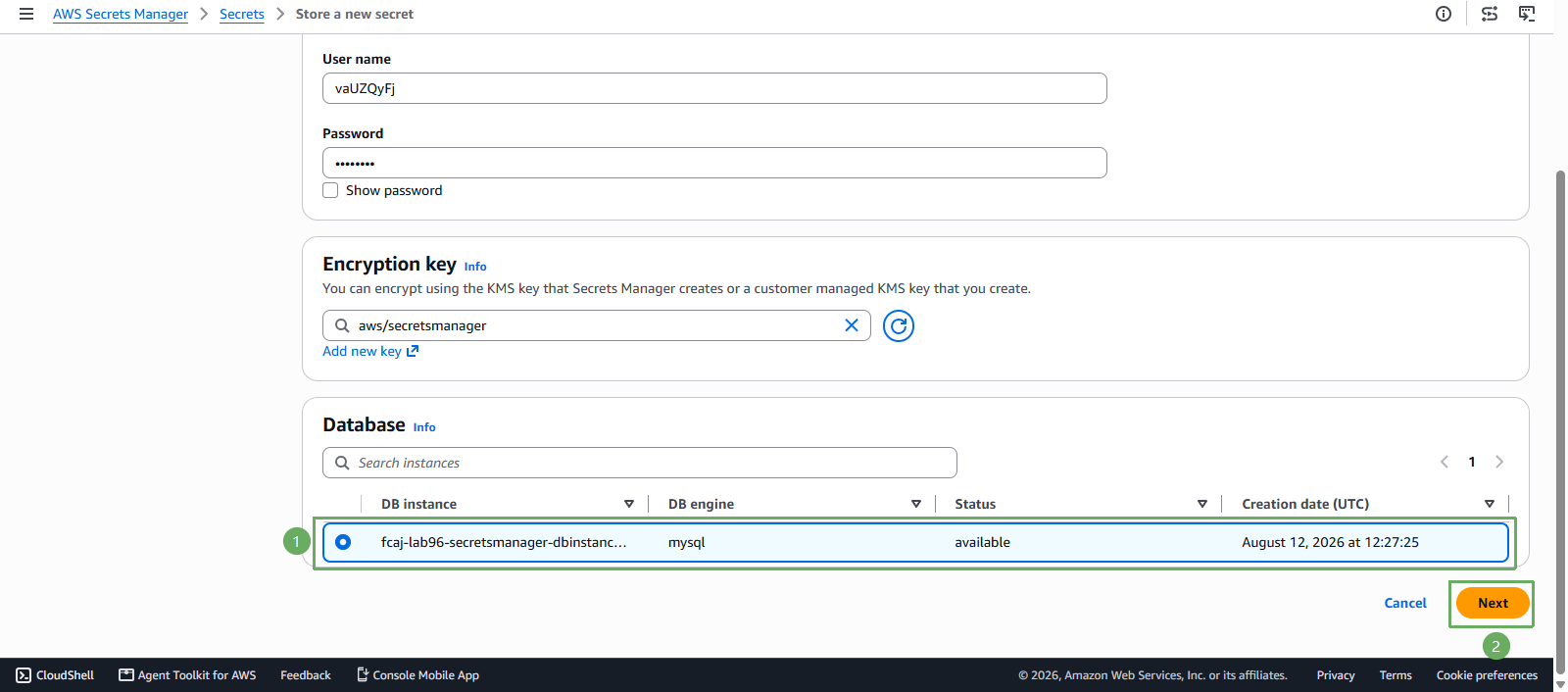Go to previous page of database instances
Screen dimensions: 1568x692
coord(1445,462)
